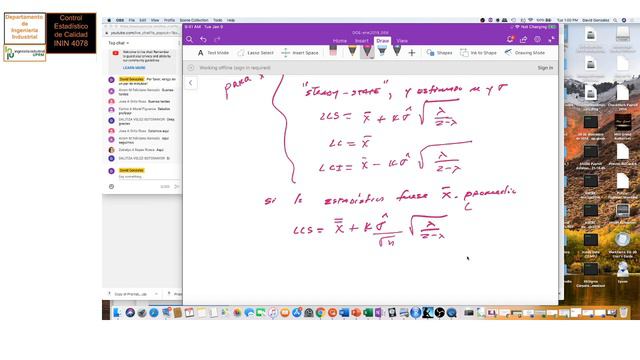Pick the dark blue-tipped pen
This screenshot has height=360, width=640.
(397, 51)
